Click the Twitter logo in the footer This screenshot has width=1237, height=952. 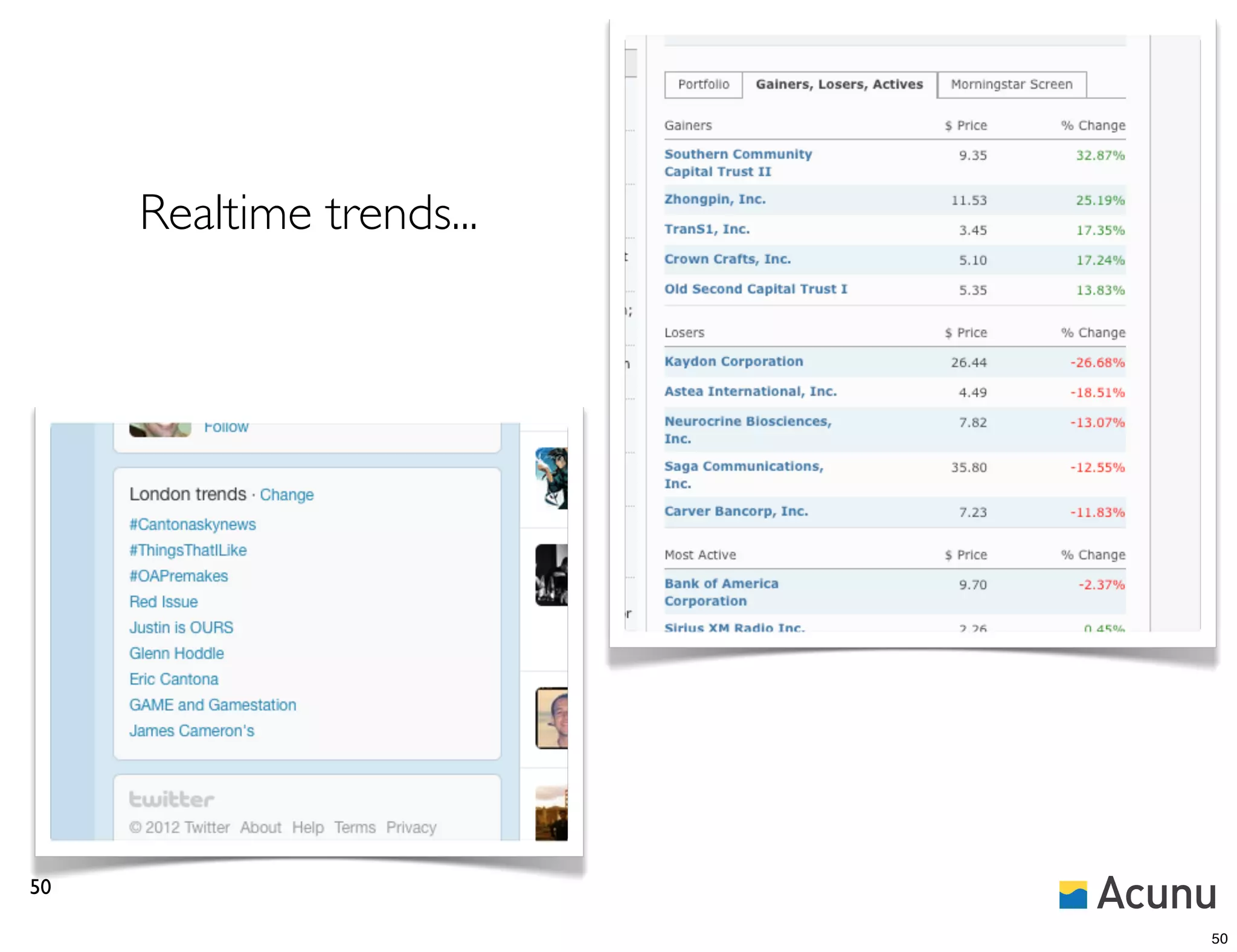tap(172, 799)
